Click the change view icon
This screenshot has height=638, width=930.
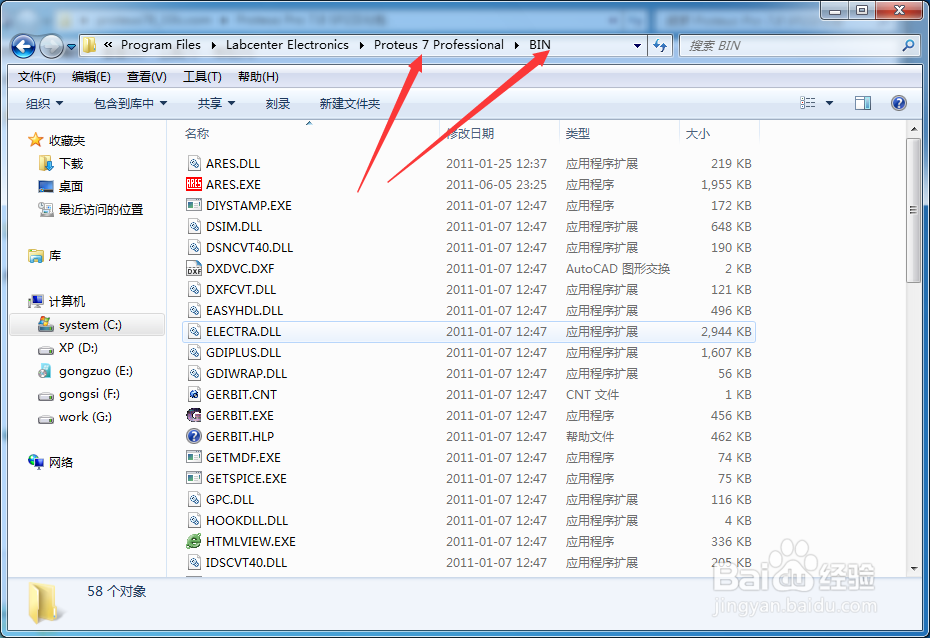point(807,103)
